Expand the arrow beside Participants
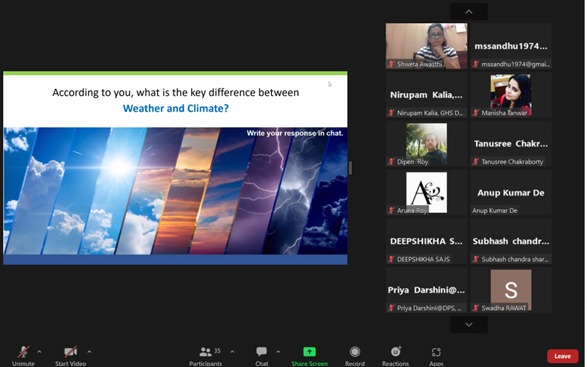This screenshot has width=587, height=367. coord(232,352)
